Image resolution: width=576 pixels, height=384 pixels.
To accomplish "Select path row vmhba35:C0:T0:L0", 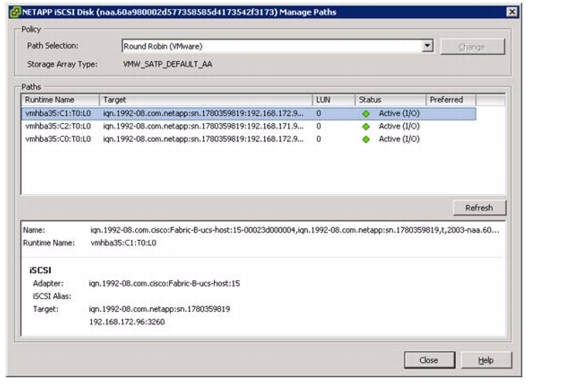I will pyautogui.click(x=249, y=139).
